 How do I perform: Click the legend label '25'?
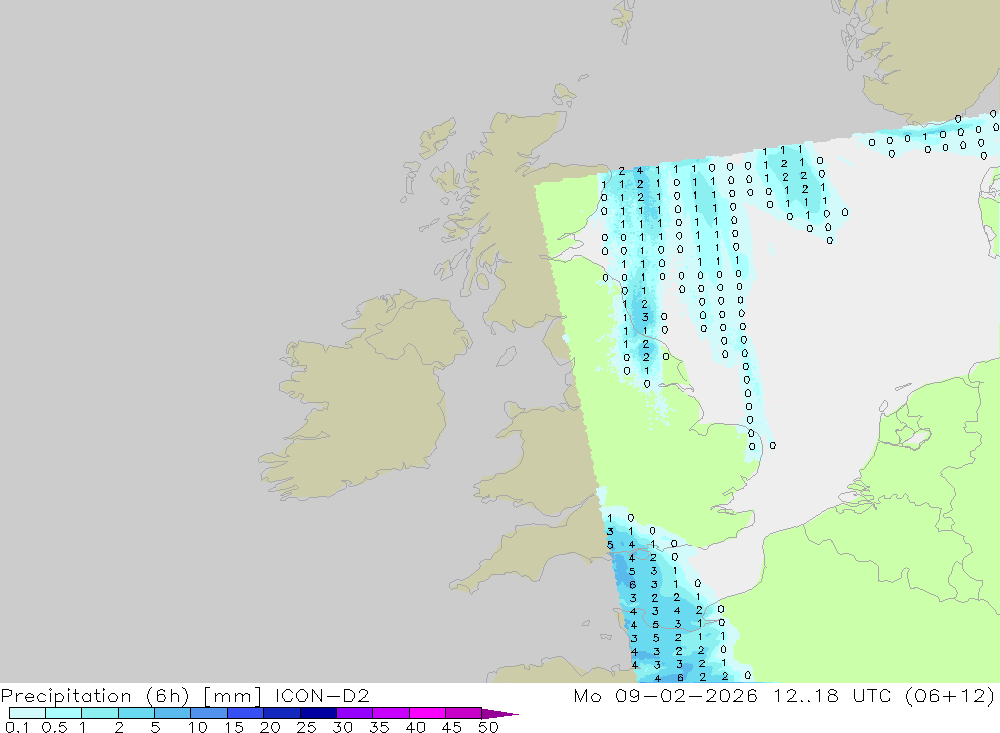coord(306,727)
